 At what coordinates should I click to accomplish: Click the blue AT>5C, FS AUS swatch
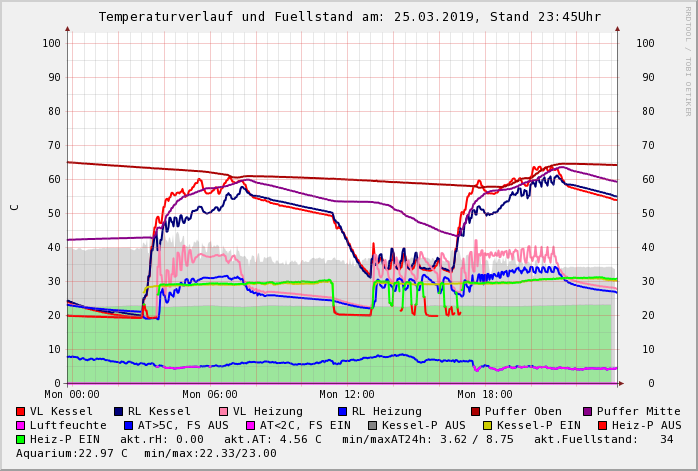(x=129, y=426)
